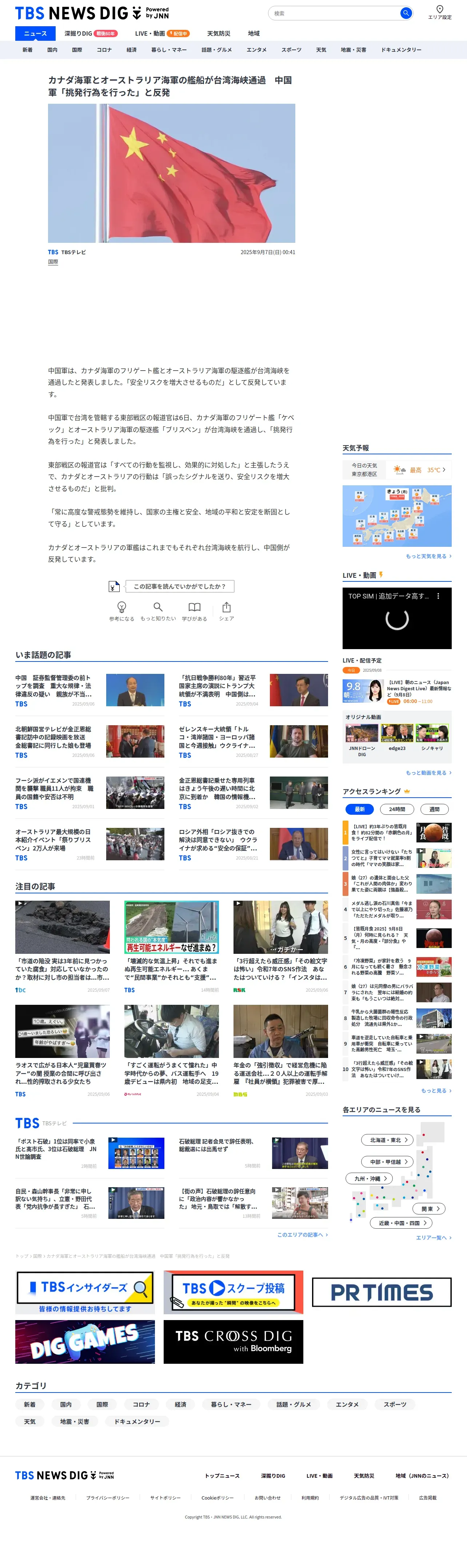467x1568 pixels.
Task: Open the JNNドローンDIG original video
Action: pos(362,740)
